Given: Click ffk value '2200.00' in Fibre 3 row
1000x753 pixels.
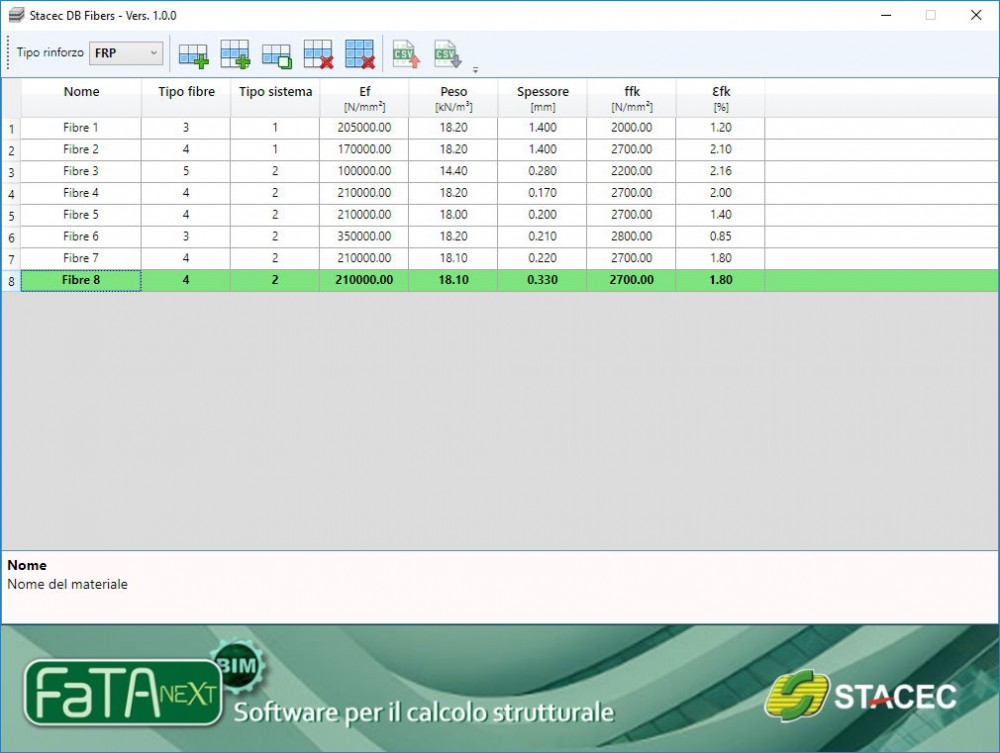Looking at the screenshot, I should pyautogui.click(x=631, y=172).
